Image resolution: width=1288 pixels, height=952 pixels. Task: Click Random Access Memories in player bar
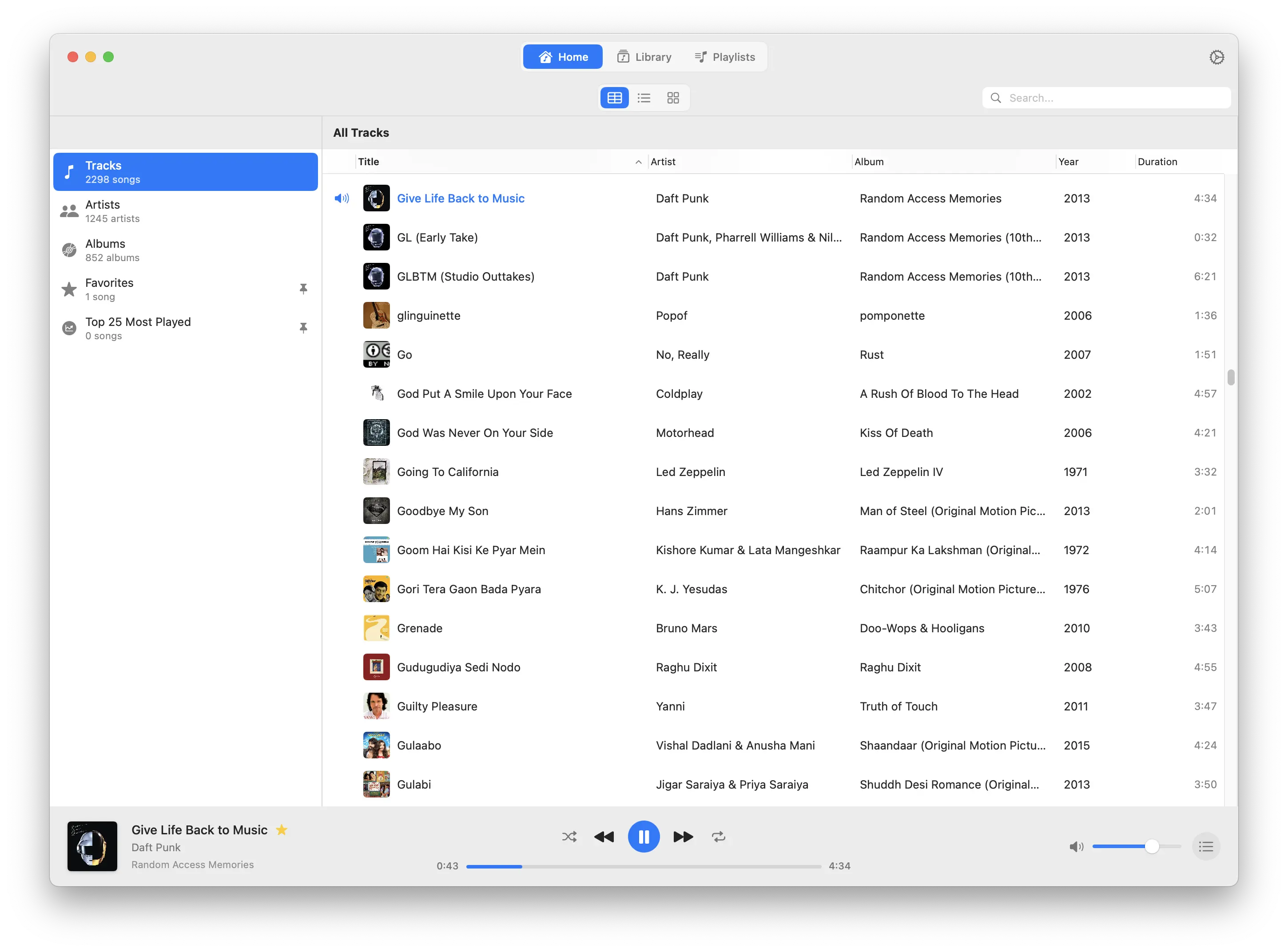tap(192, 865)
